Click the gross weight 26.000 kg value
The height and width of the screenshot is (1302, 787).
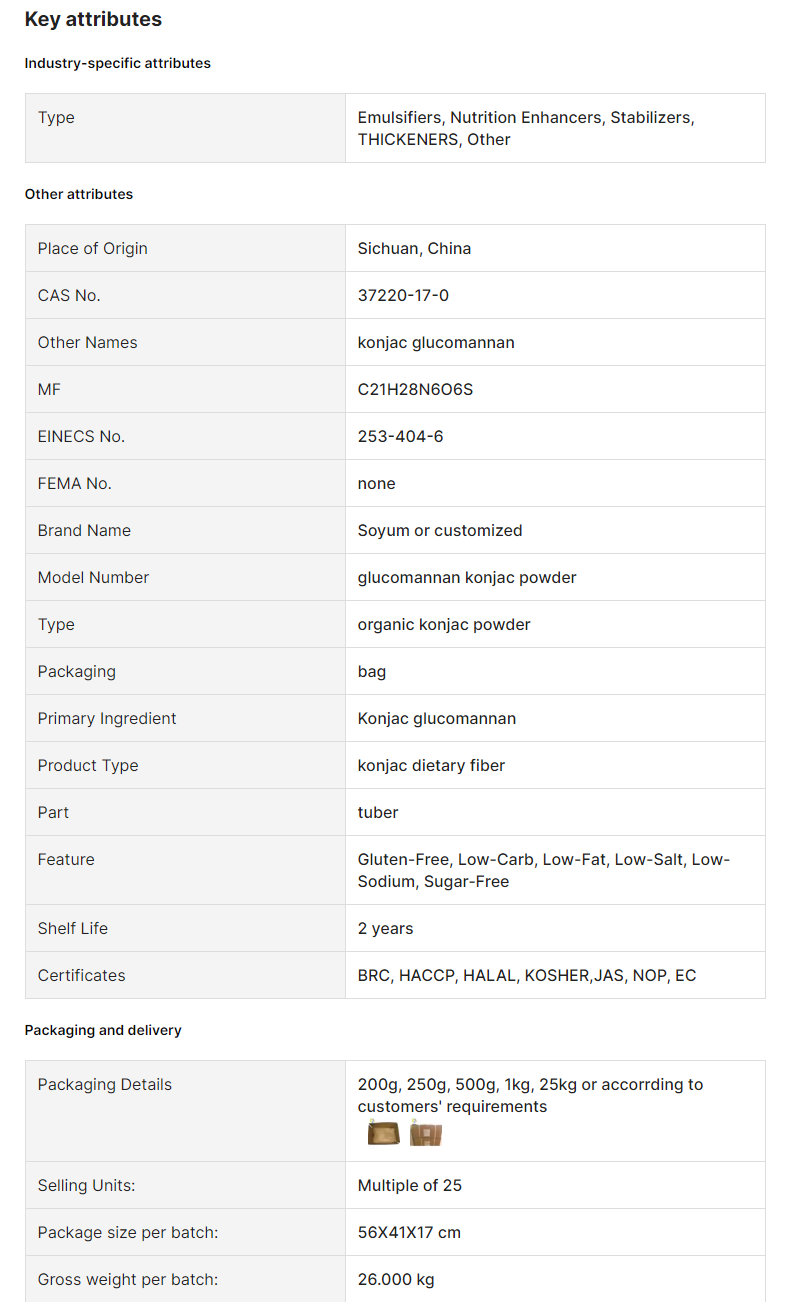(396, 1279)
